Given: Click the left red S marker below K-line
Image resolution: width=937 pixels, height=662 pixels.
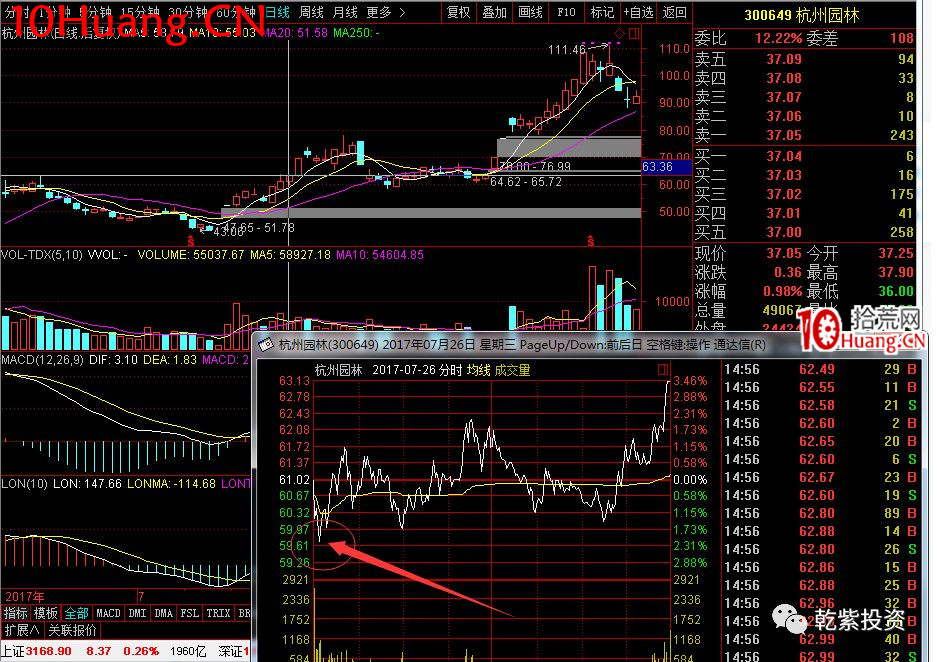Looking at the screenshot, I should pos(191,241).
